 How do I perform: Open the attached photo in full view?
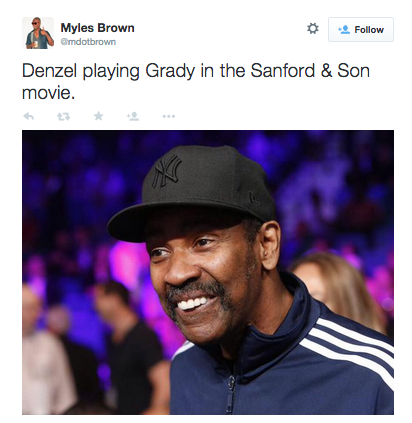click(x=208, y=272)
